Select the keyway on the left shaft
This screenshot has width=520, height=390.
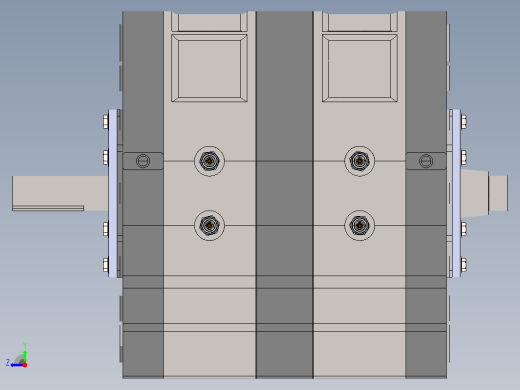(x=48, y=208)
